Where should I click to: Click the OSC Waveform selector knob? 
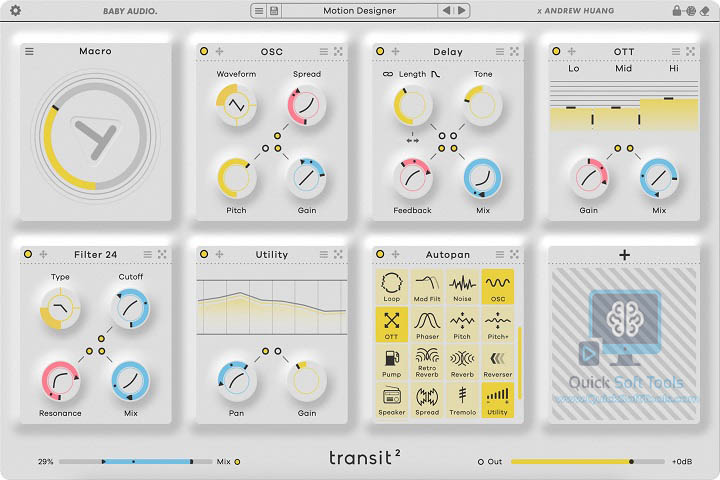[236, 106]
